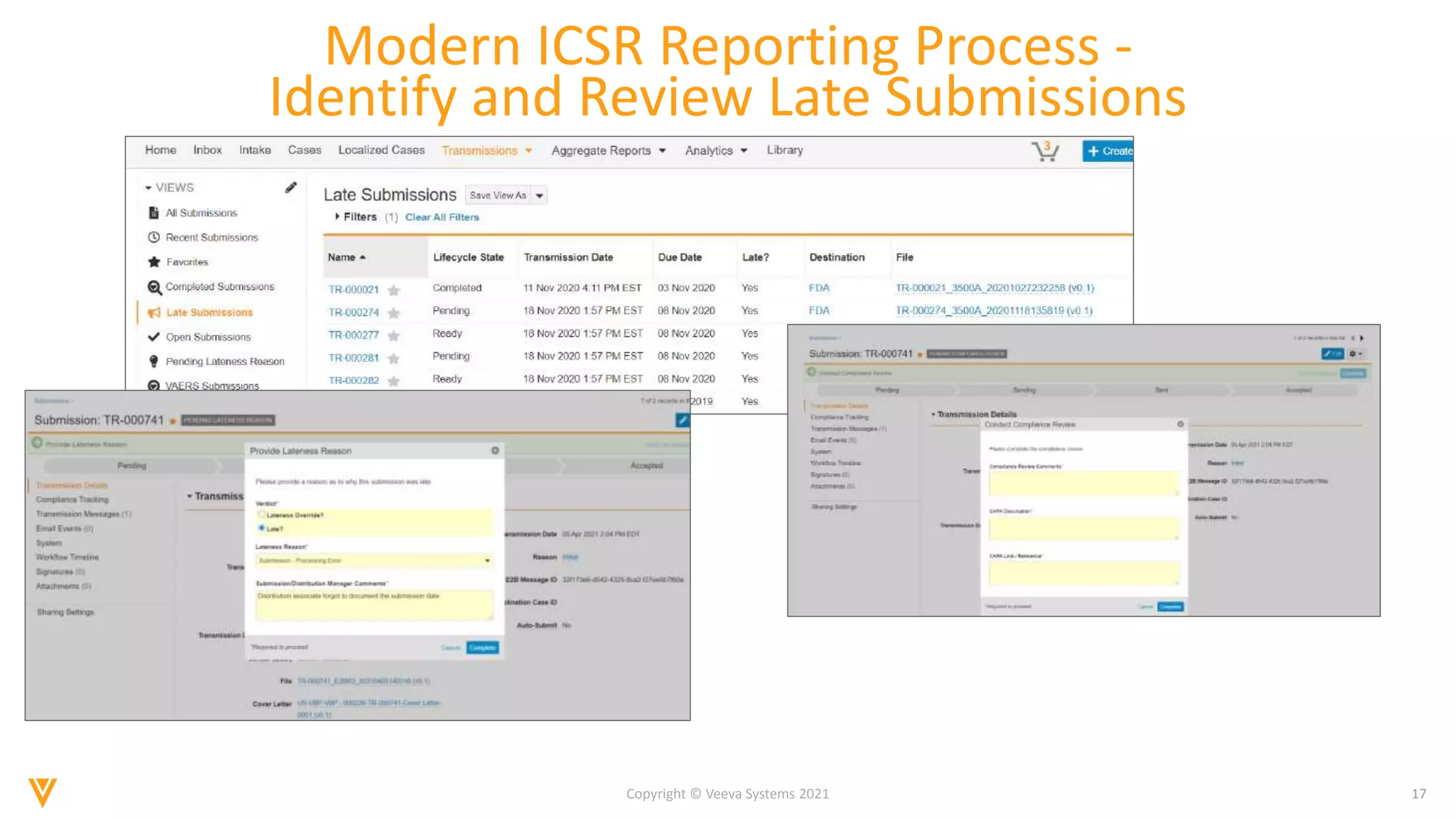Image resolution: width=1456 pixels, height=819 pixels.
Task: Select Pending Lateness Reason view
Action: coord(225,361)
